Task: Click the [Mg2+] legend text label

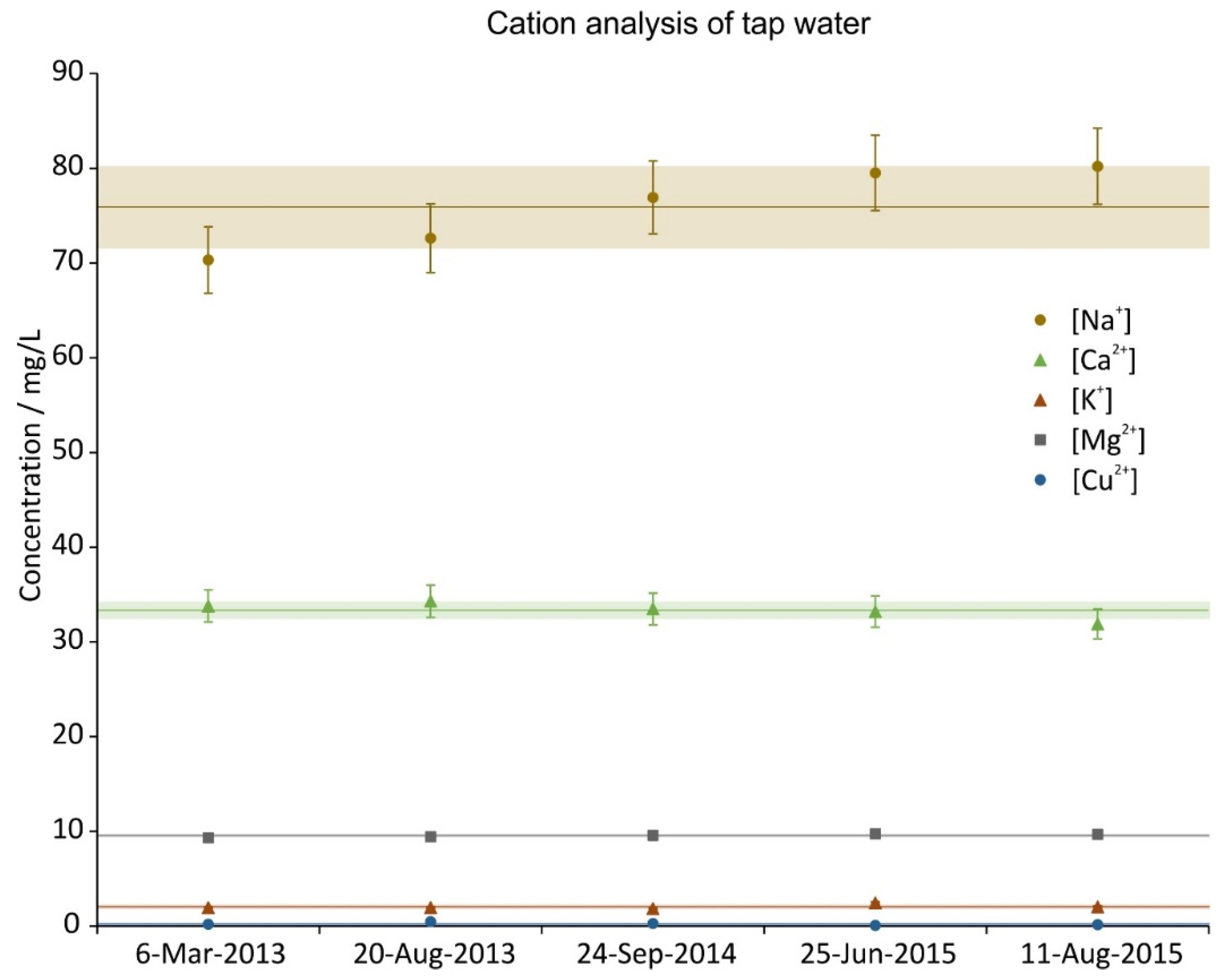Action: coord(1108,440)
